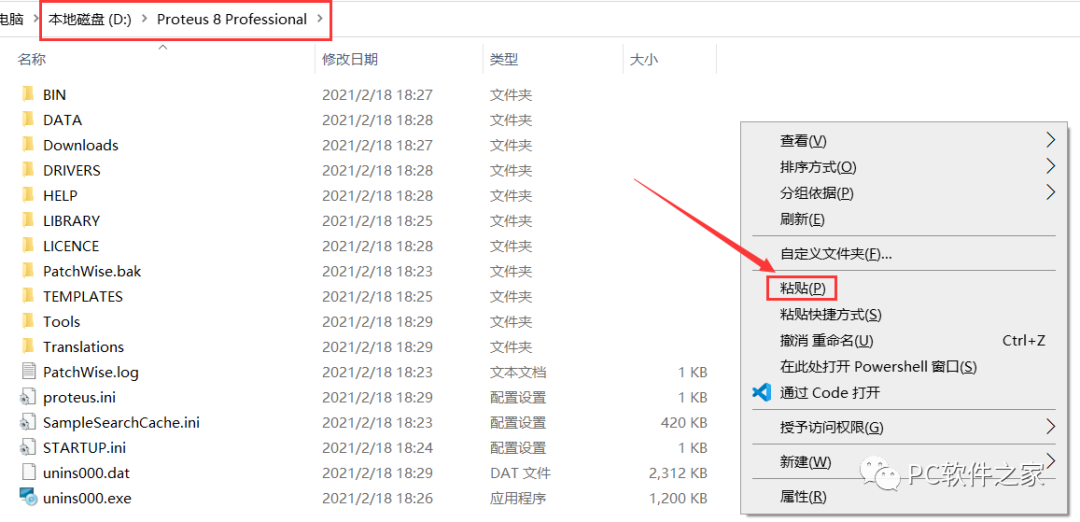Click Proteus 8 Professional breadcrumb segment

232,19
